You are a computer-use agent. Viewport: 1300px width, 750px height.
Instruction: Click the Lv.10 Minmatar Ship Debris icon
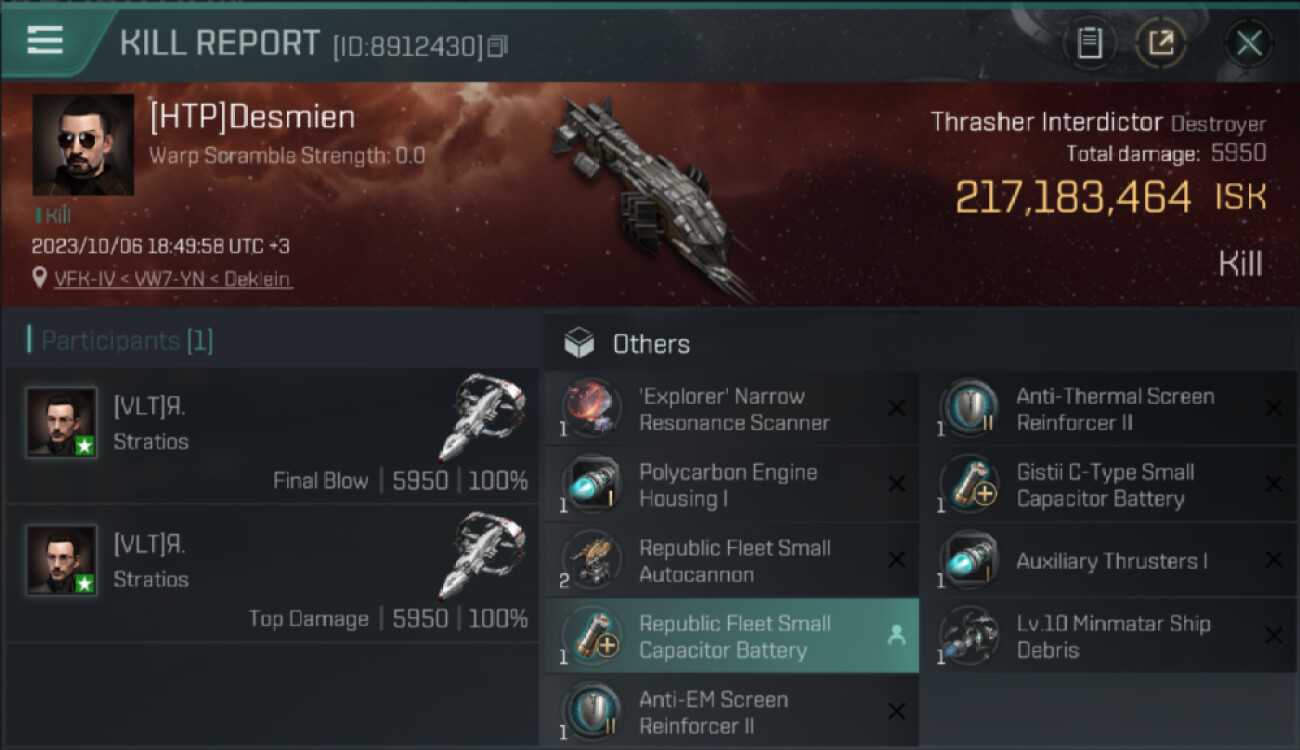coord(968,636)
